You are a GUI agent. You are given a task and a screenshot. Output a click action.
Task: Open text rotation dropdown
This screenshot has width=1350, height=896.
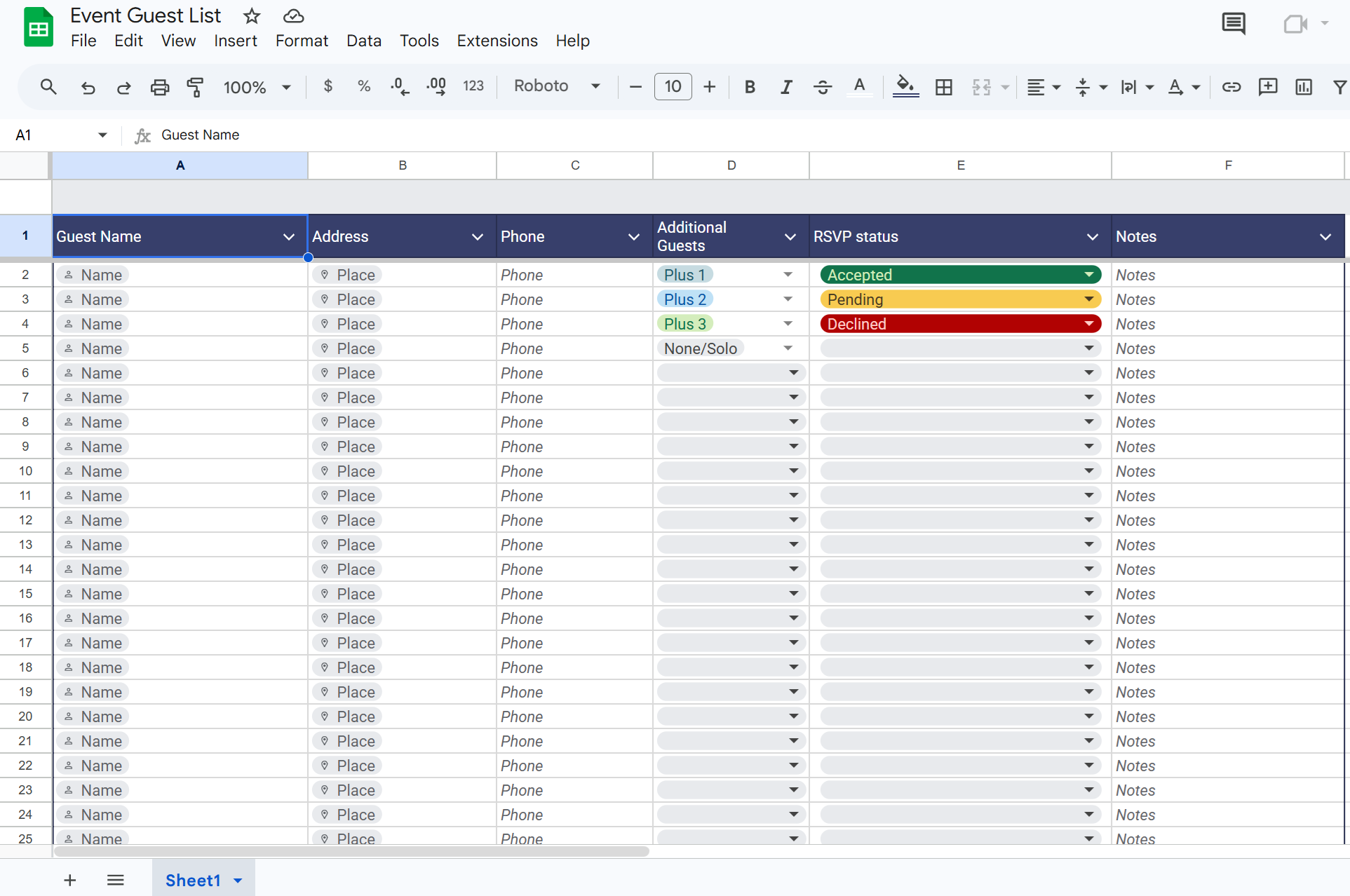tap(1184, 87)
